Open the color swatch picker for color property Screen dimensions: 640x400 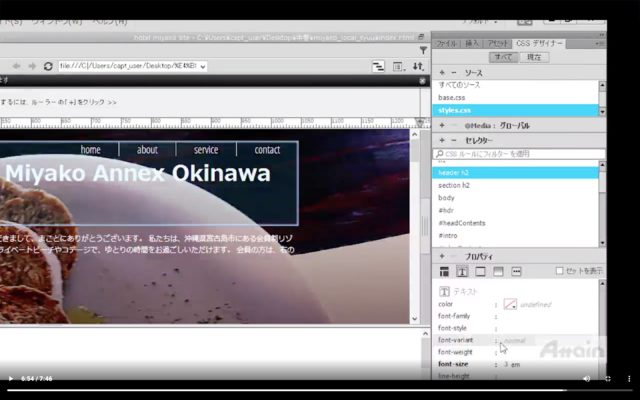pos(510,304)
